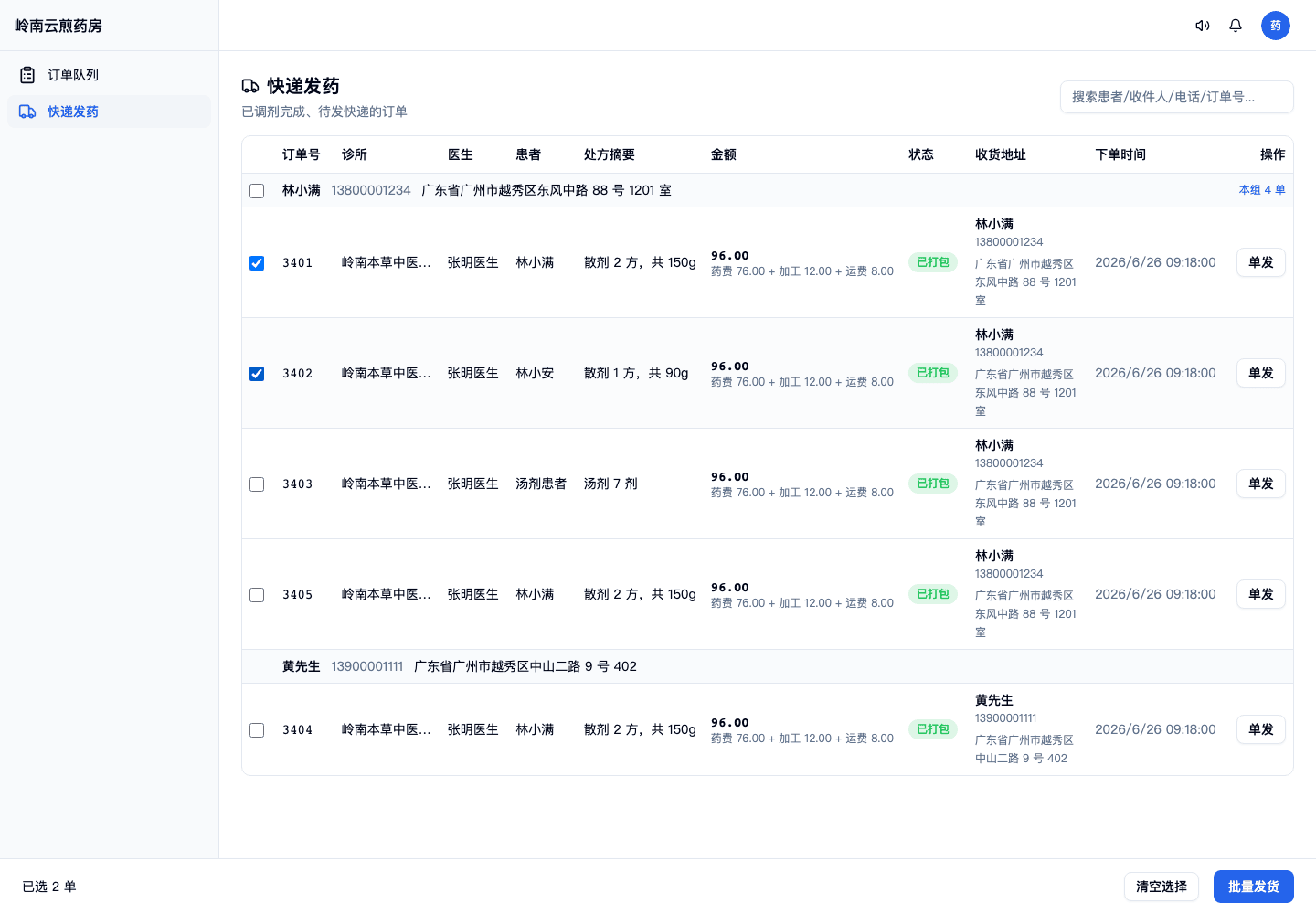Click 单发 for order 3404

tap(1261, 729)
